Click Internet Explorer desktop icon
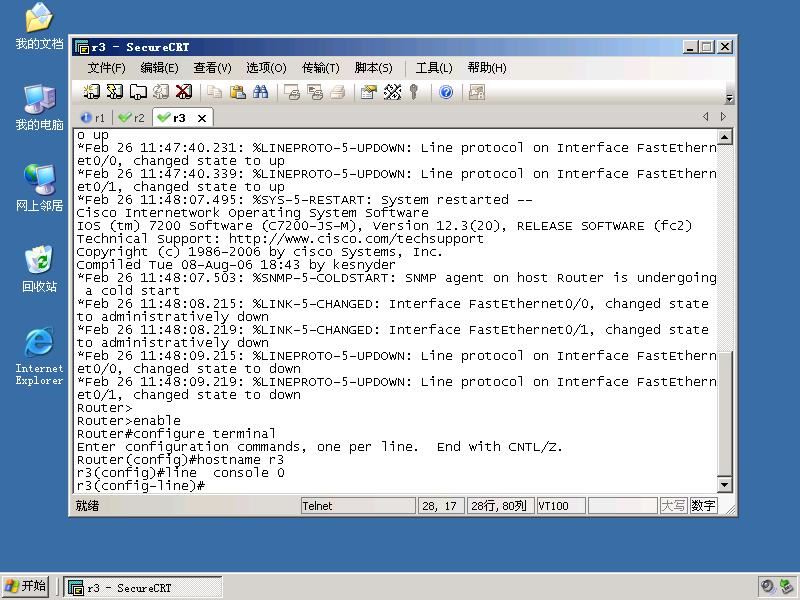Image resolution: width=800 pixels, height=600 pixels. (x=39, y=356)
